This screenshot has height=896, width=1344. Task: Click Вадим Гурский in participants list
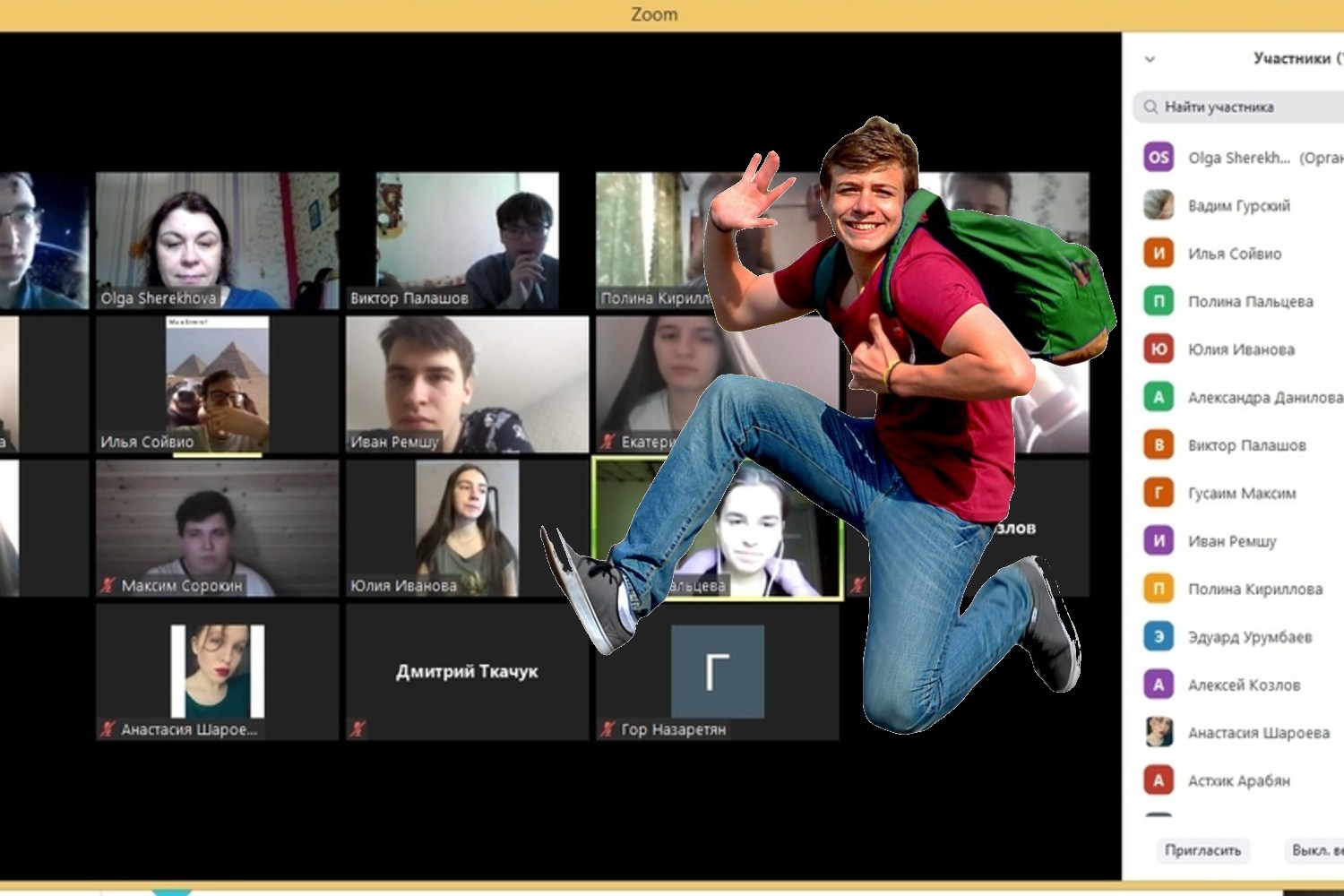tap(1239, 205)
